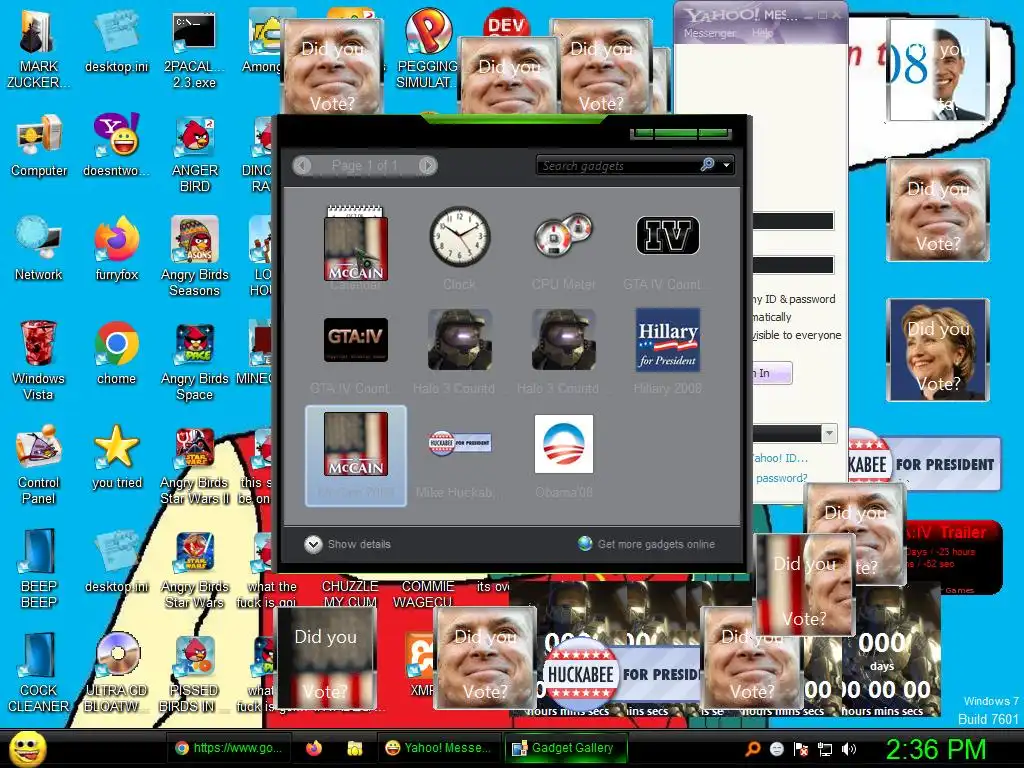The height and width of the screenshot is (768, 1024).
Task: Select the Angry Birds Space icon
Action: (195, 361)
